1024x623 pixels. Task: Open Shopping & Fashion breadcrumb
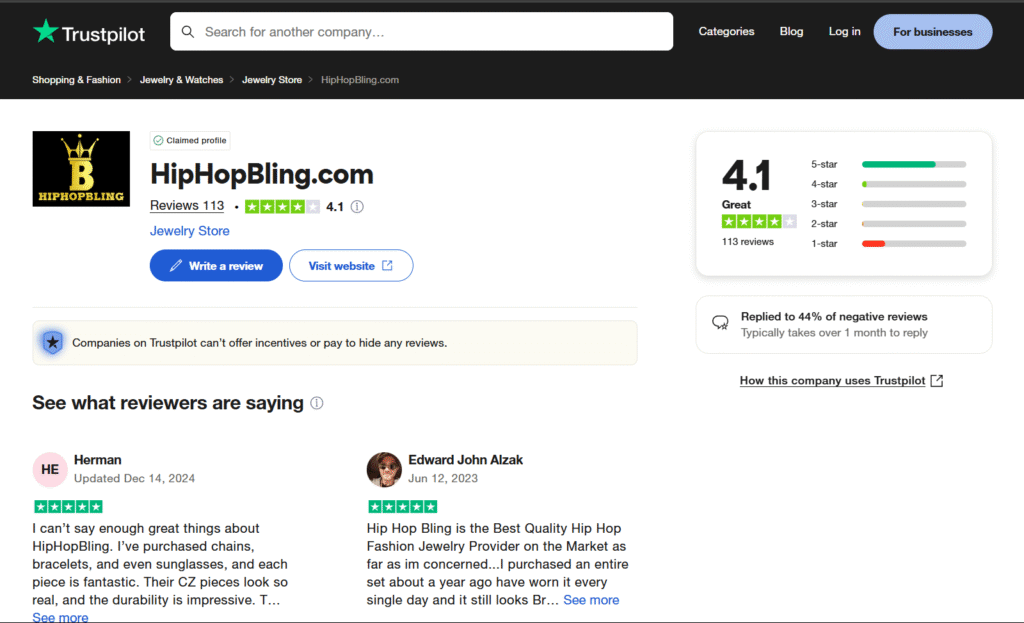[x=76, y=80]
